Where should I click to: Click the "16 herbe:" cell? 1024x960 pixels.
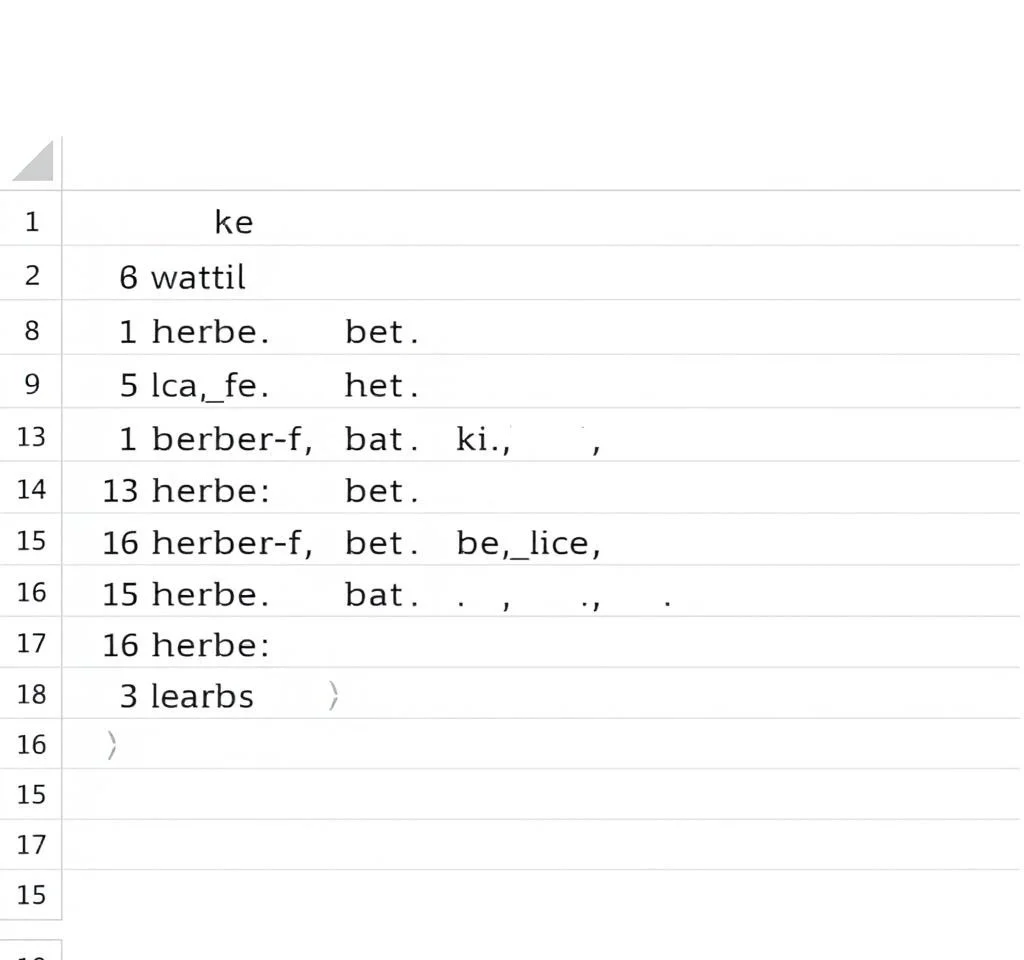(x=185, y=644)
